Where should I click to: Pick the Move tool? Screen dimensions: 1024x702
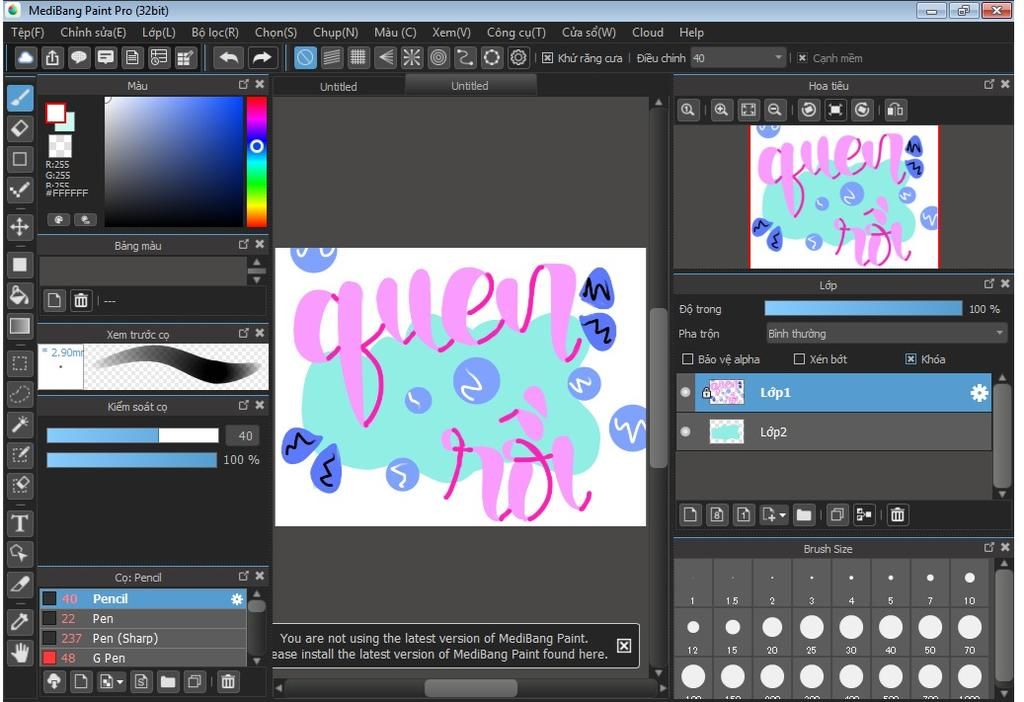[20, 227]
